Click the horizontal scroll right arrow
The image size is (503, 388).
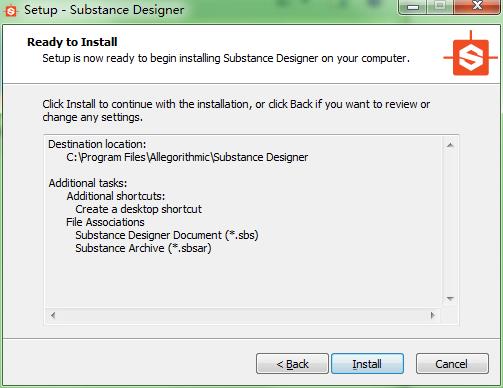click(x=433, y=315)
